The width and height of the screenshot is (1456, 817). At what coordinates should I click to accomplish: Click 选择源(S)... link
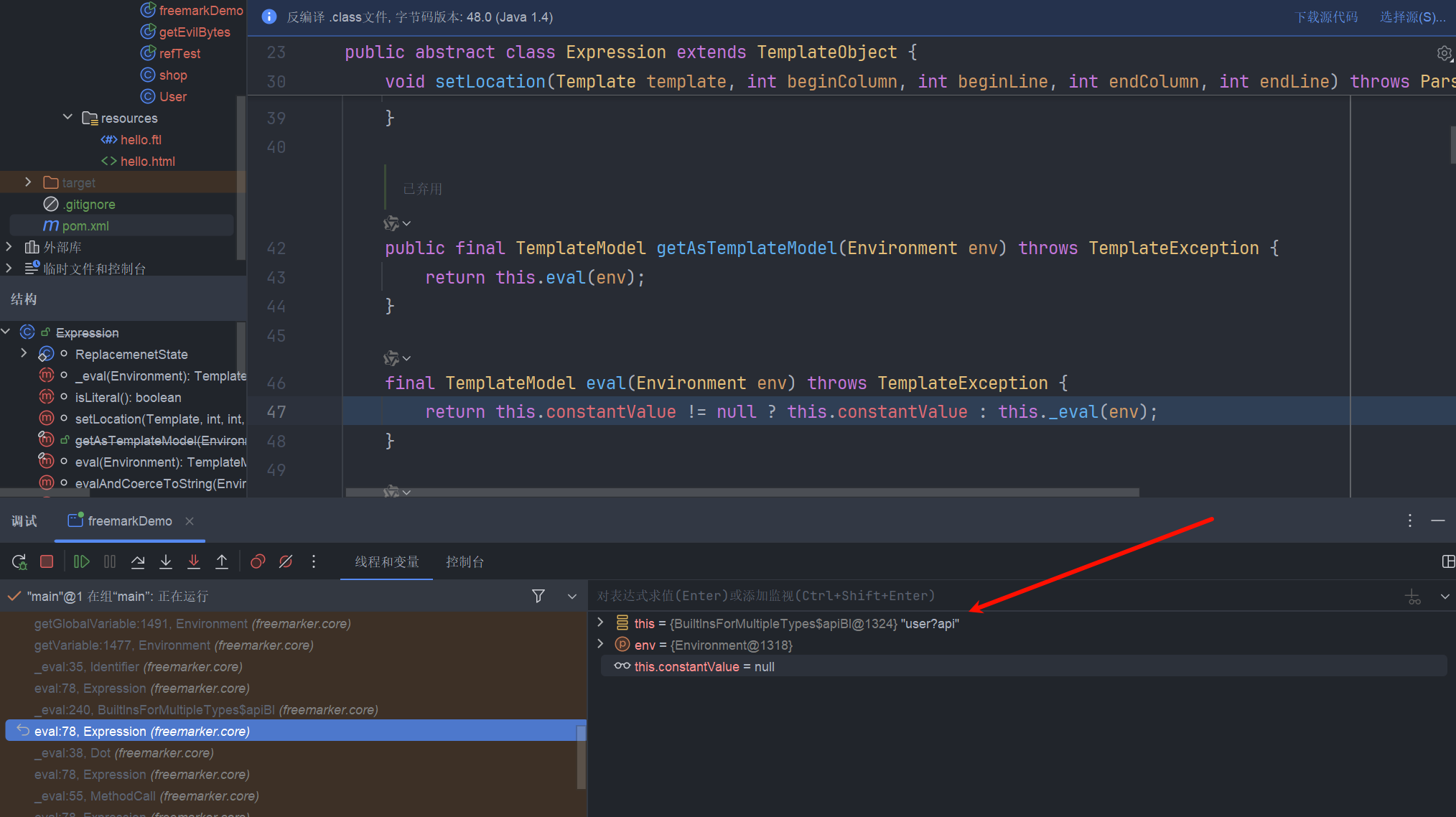1412,17
